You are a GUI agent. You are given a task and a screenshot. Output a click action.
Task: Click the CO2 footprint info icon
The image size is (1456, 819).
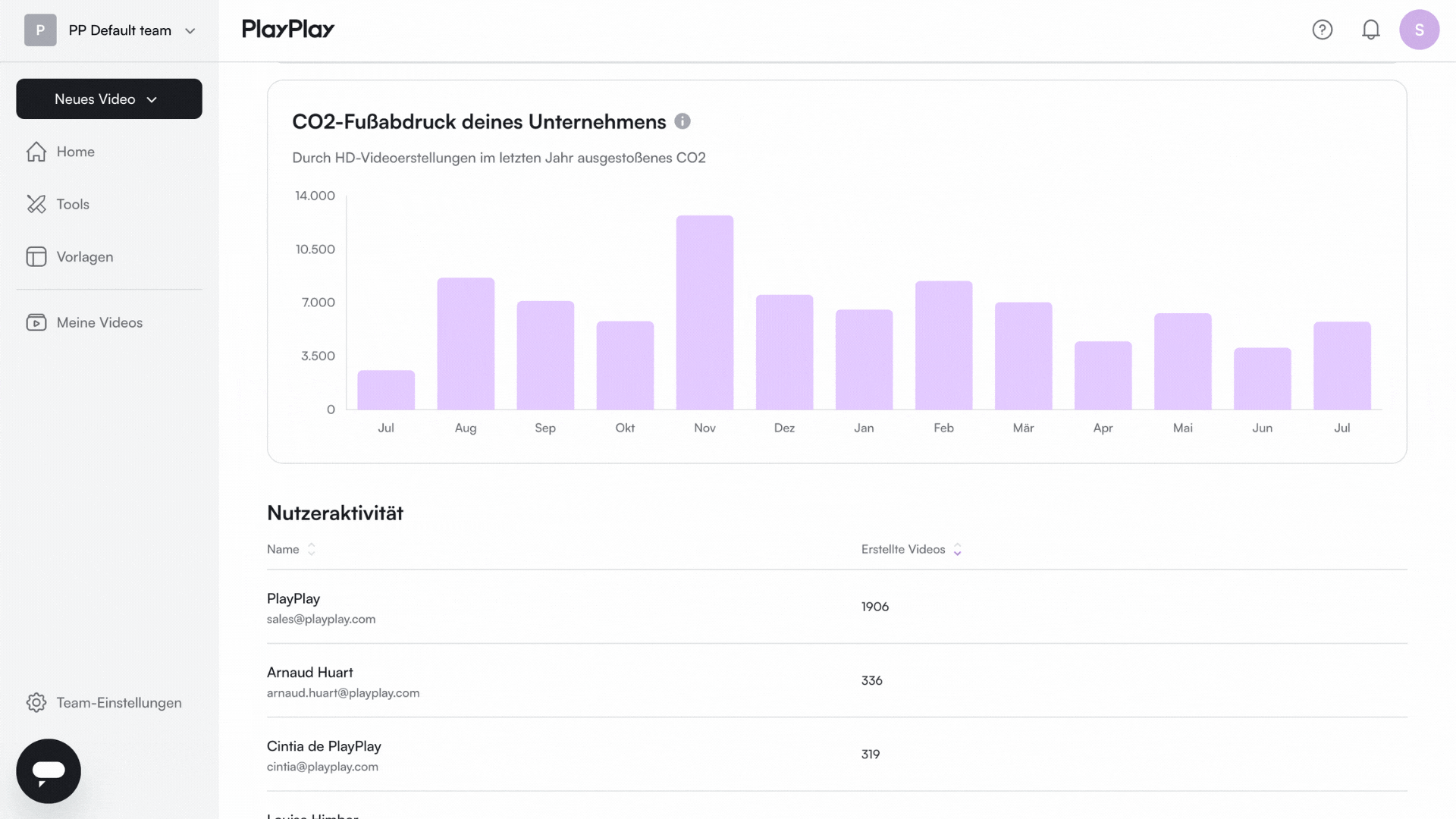click(682, 121)
